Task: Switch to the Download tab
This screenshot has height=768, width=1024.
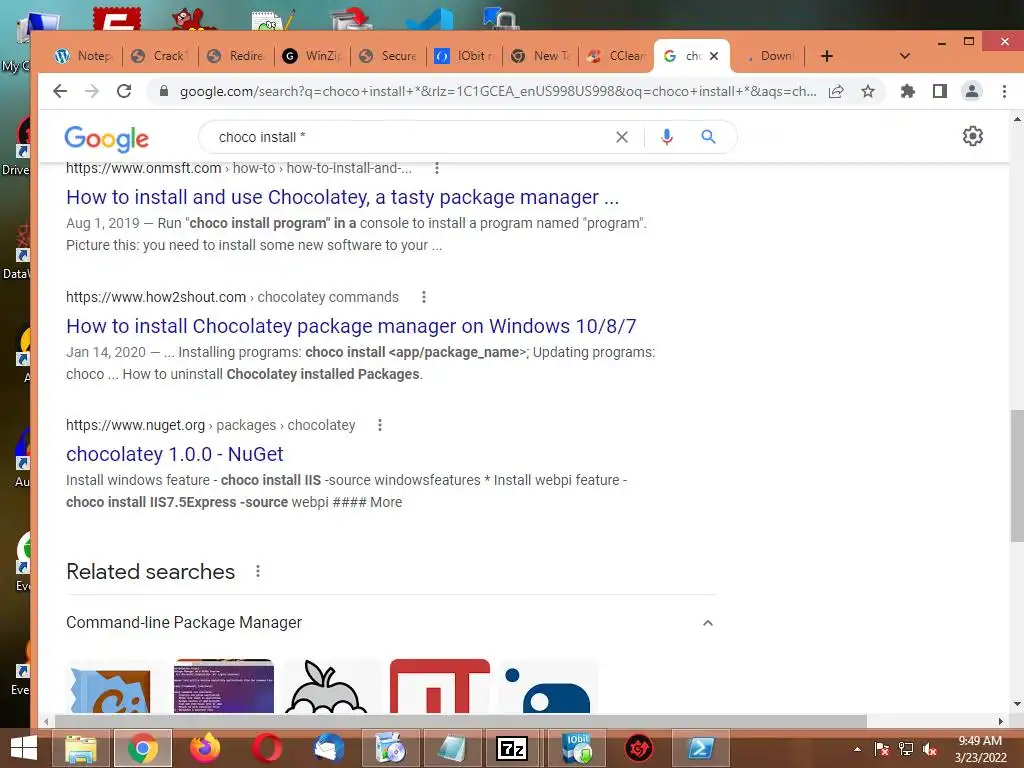Action: (x=769, y=56)
